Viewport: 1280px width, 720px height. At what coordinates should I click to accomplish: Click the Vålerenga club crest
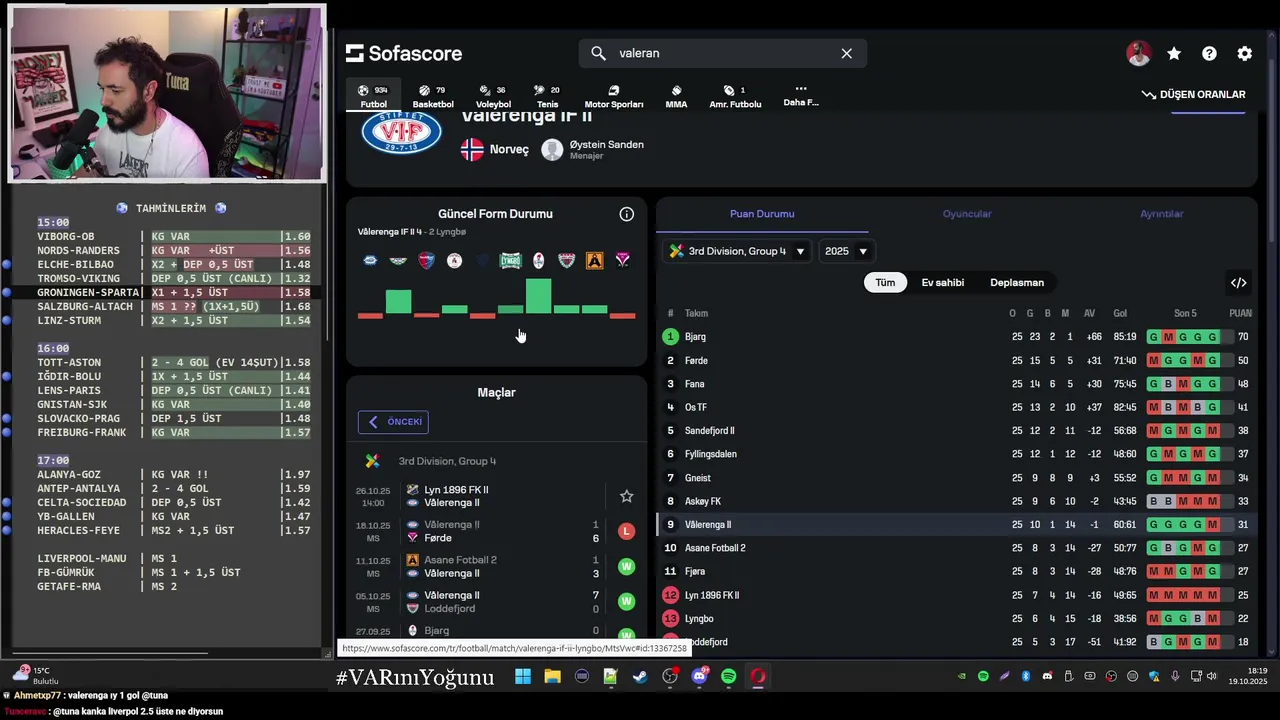pos(401,133)
